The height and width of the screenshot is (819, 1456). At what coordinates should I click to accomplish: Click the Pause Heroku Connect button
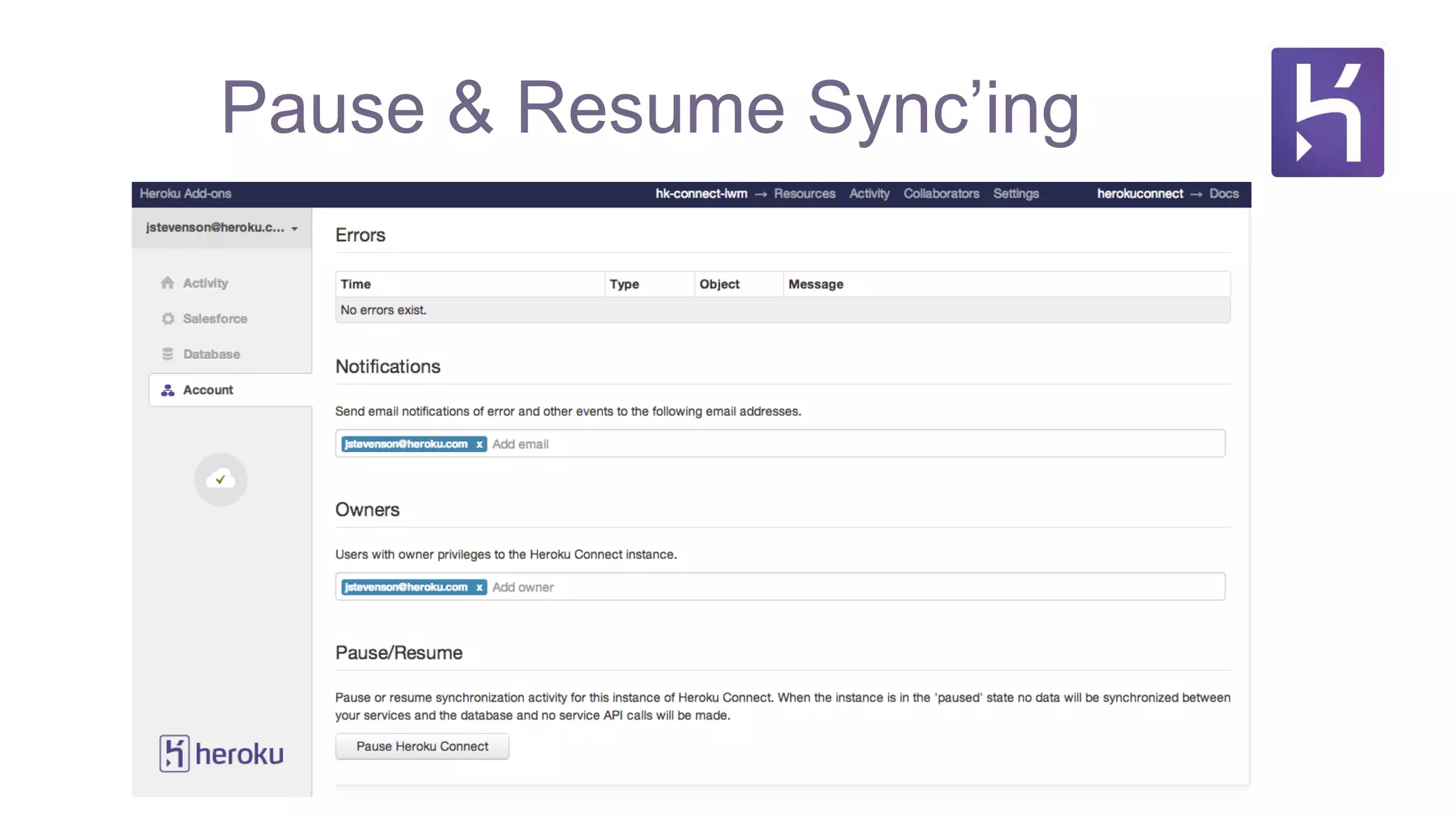(x=422, y=746)
